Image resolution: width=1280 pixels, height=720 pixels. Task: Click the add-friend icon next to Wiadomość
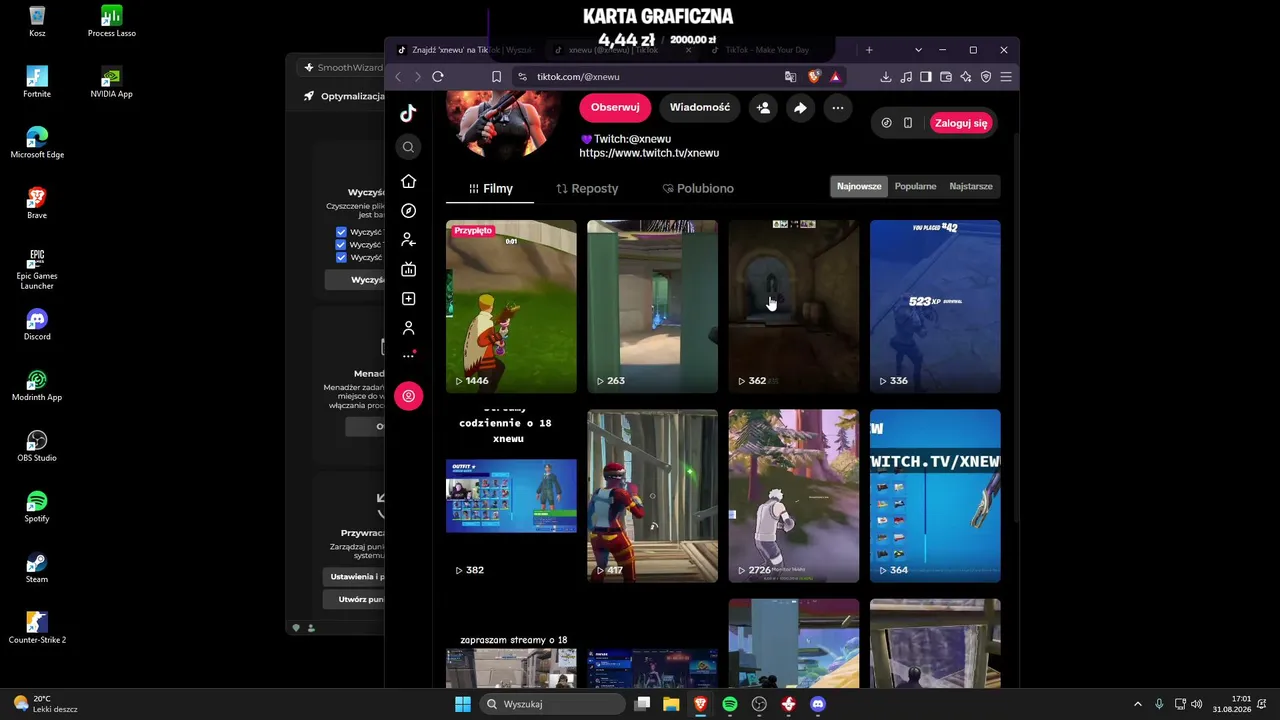764,108
